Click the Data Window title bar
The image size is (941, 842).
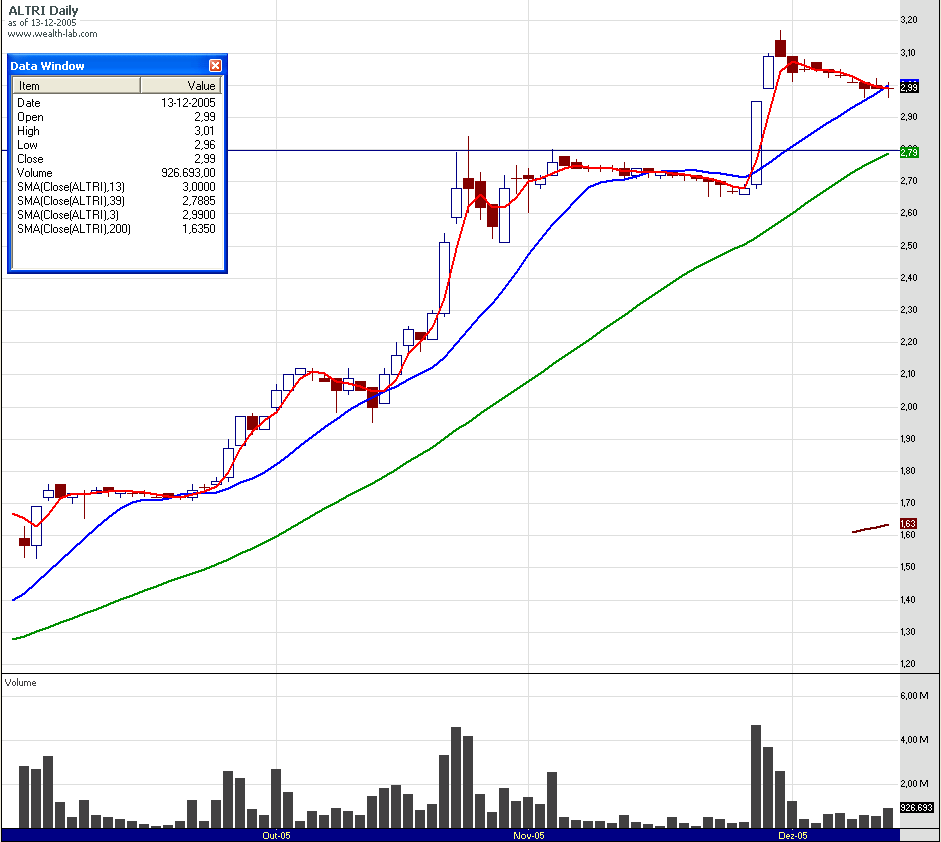(117, 65)
